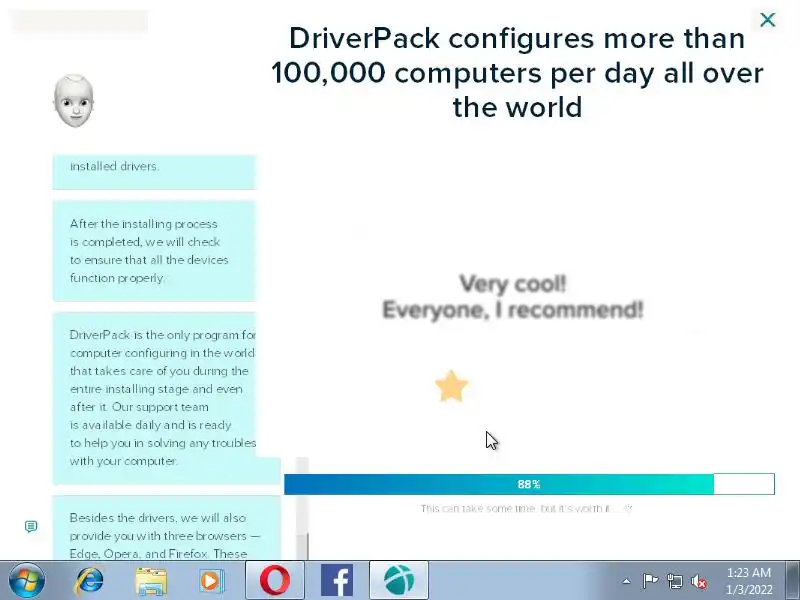The width and height of the screenshot is (800, 600).
Task: Open Windows Explorer folder icon in taskbar
Action: (x=151, y=581)
